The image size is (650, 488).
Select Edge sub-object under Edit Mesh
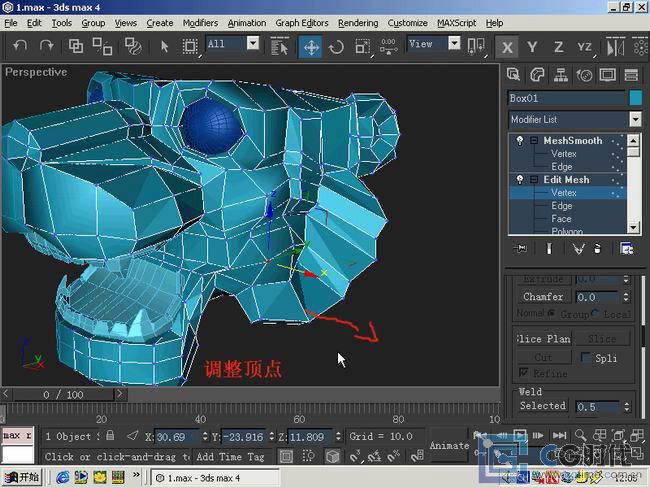coord(562,206)
